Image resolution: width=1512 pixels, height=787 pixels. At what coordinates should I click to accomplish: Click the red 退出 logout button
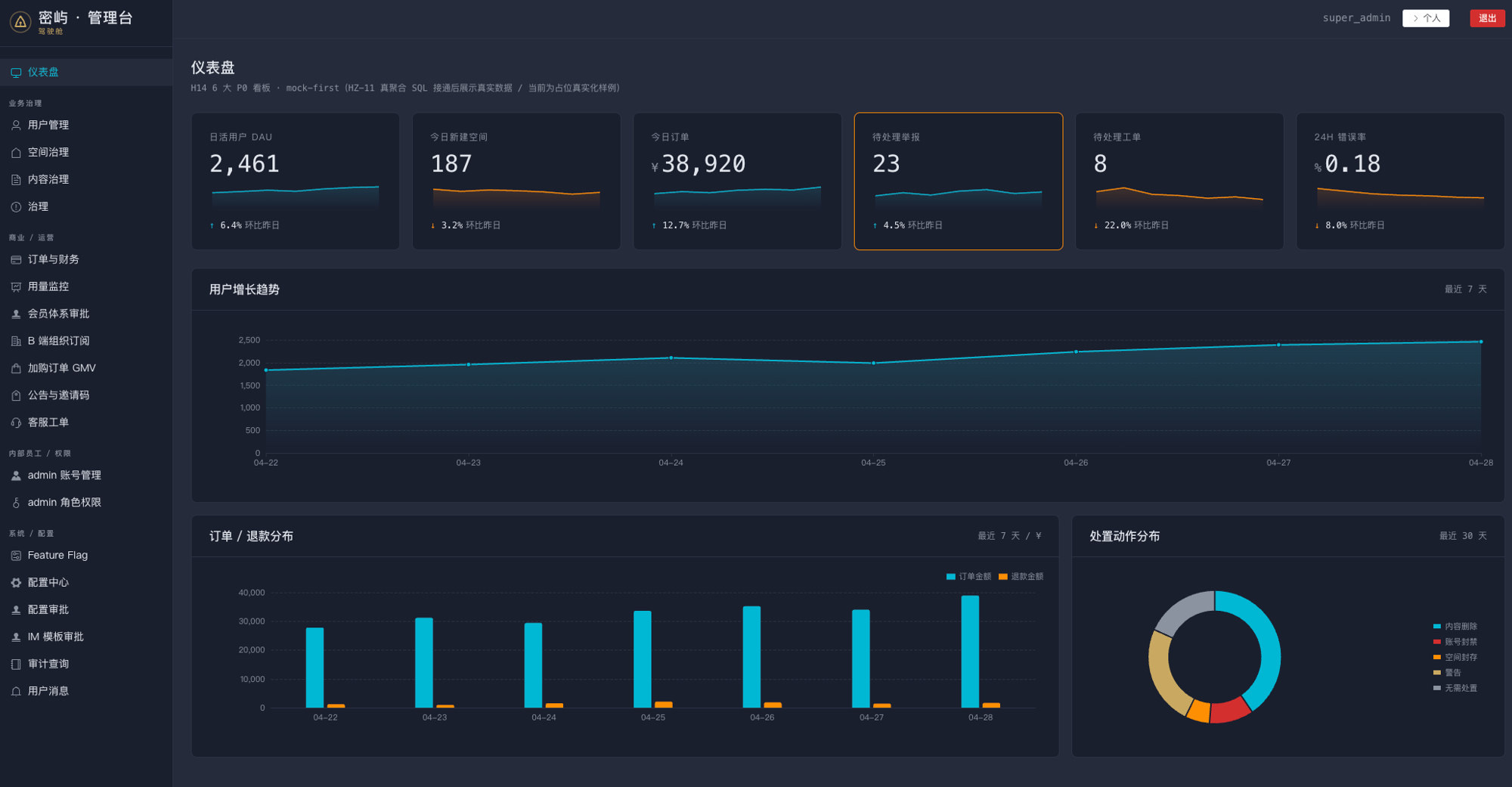pyautogui.click(x=1487, y=18)
